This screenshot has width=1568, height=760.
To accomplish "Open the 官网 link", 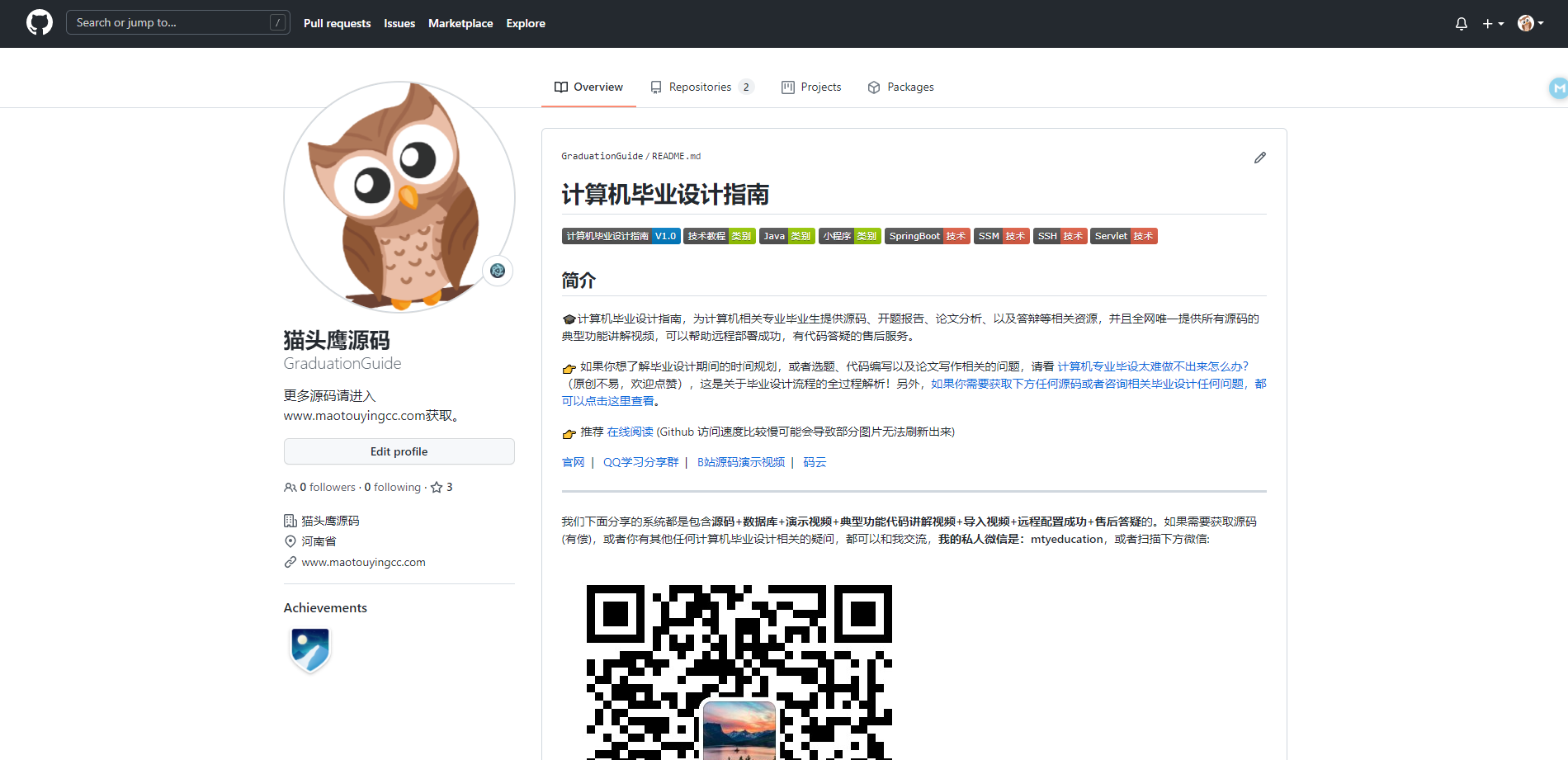I will (573, 462).
